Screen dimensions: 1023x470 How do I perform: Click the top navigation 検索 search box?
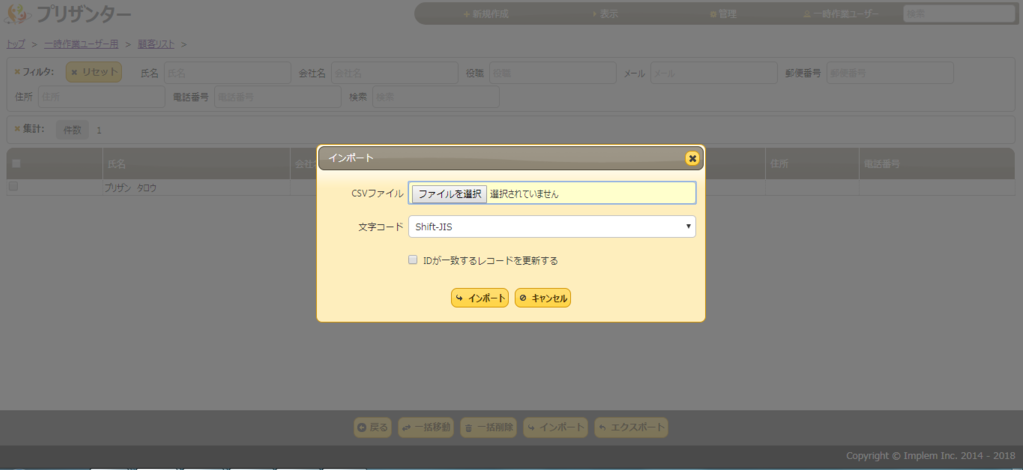(958, 13)
